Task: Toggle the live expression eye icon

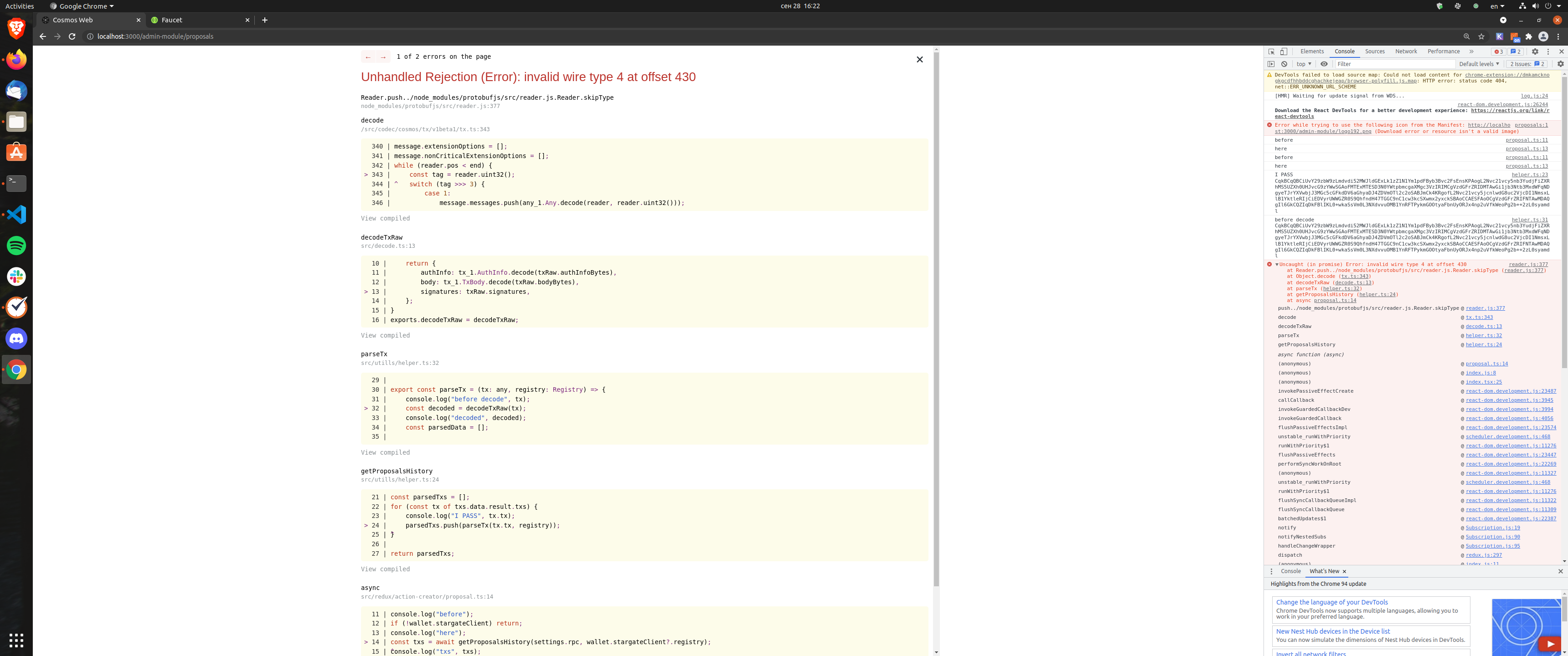Action: [x=1324, y=64]
